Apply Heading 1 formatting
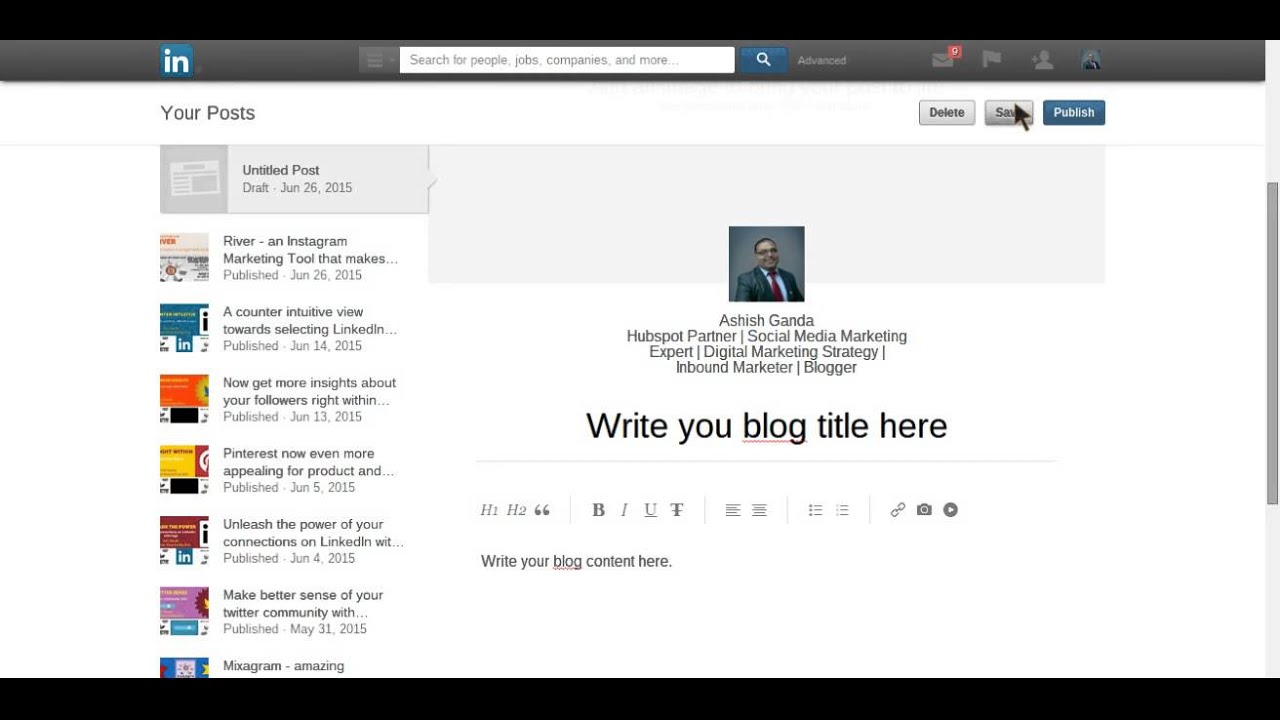The image size is (1280, 720). point(489,510)
